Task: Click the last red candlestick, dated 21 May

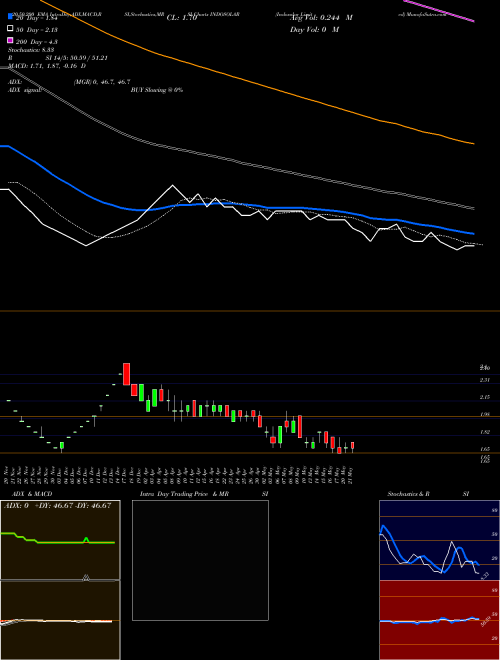Action: [x=352, y=445]
